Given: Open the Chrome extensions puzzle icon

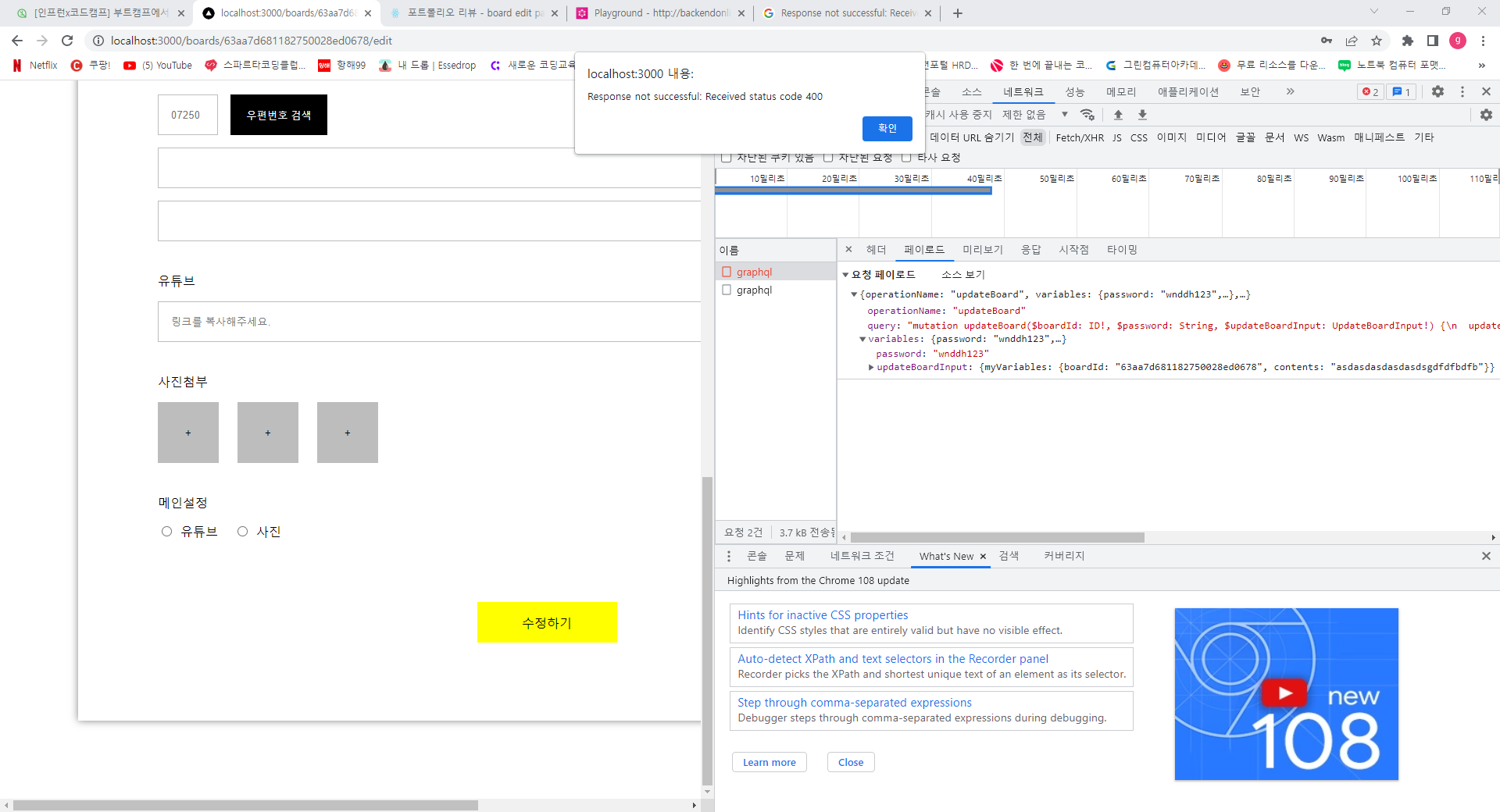Looking at the screenshot, I should click(x=1408, y=41).
